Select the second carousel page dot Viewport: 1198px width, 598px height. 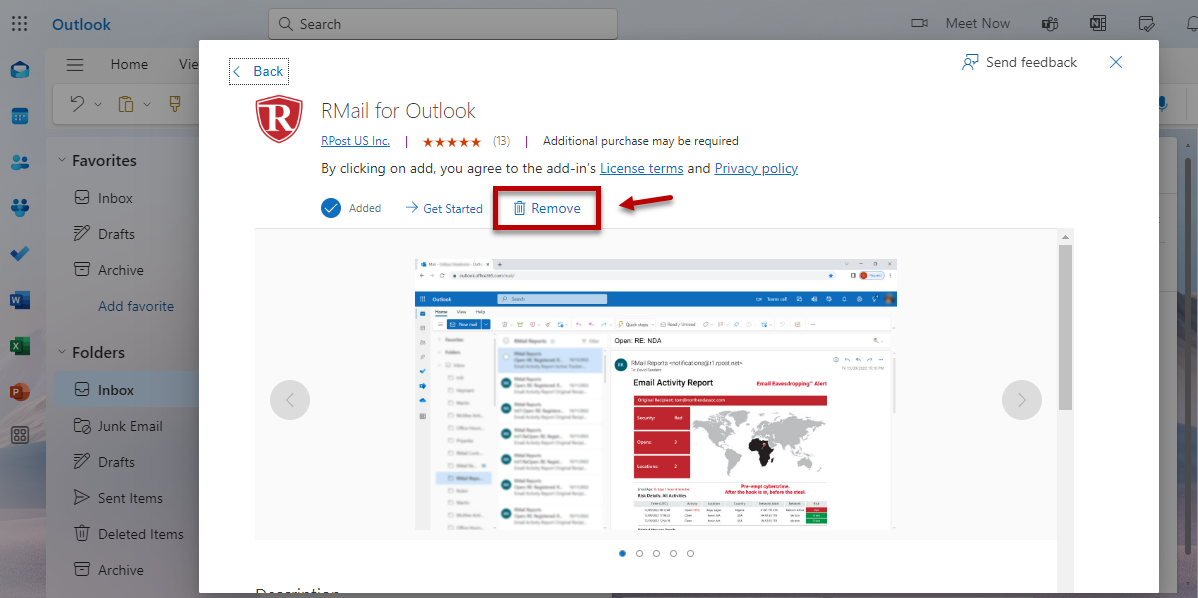(639, 553)
